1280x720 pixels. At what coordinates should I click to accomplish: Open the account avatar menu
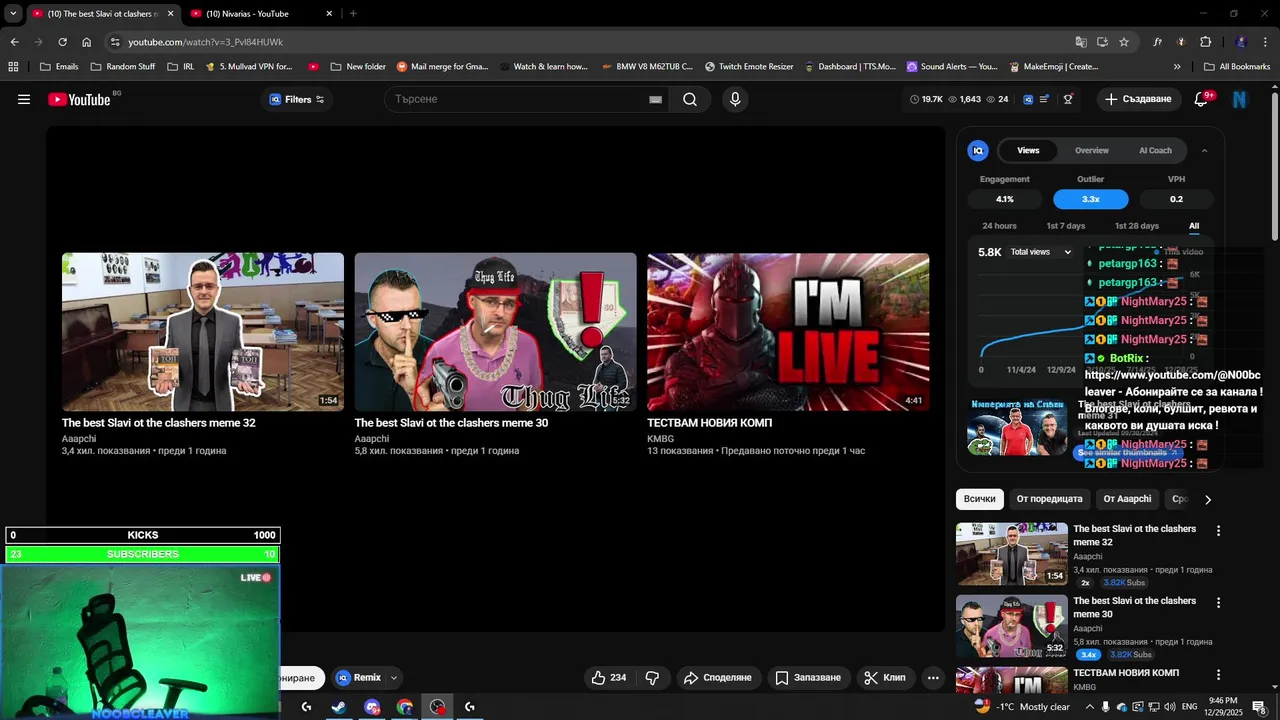click(x=1240, y=99)
